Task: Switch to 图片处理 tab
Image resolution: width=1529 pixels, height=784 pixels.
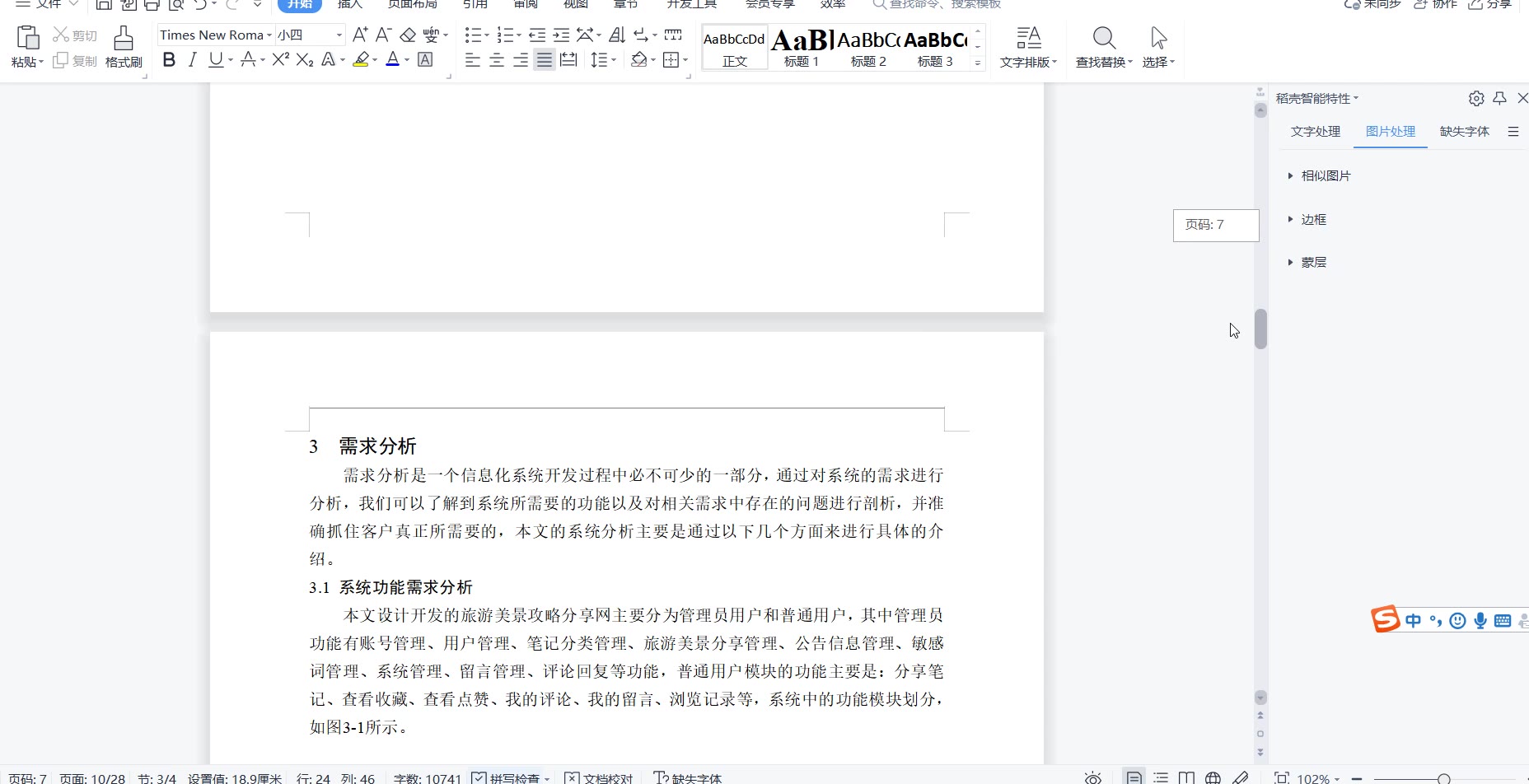Action: click(x=1391, y=132)
